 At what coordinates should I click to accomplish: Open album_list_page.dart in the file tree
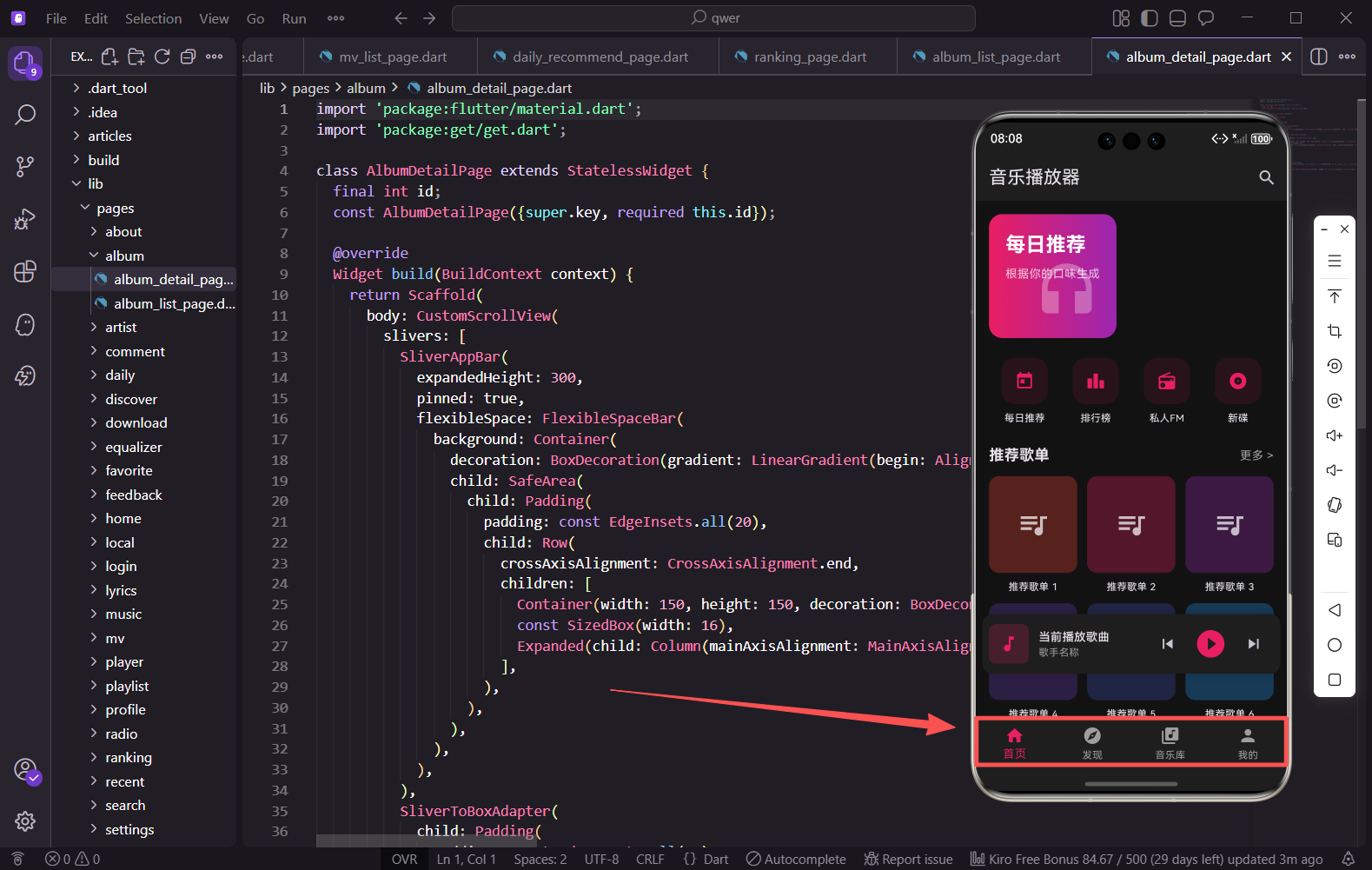tap(143, 303)
